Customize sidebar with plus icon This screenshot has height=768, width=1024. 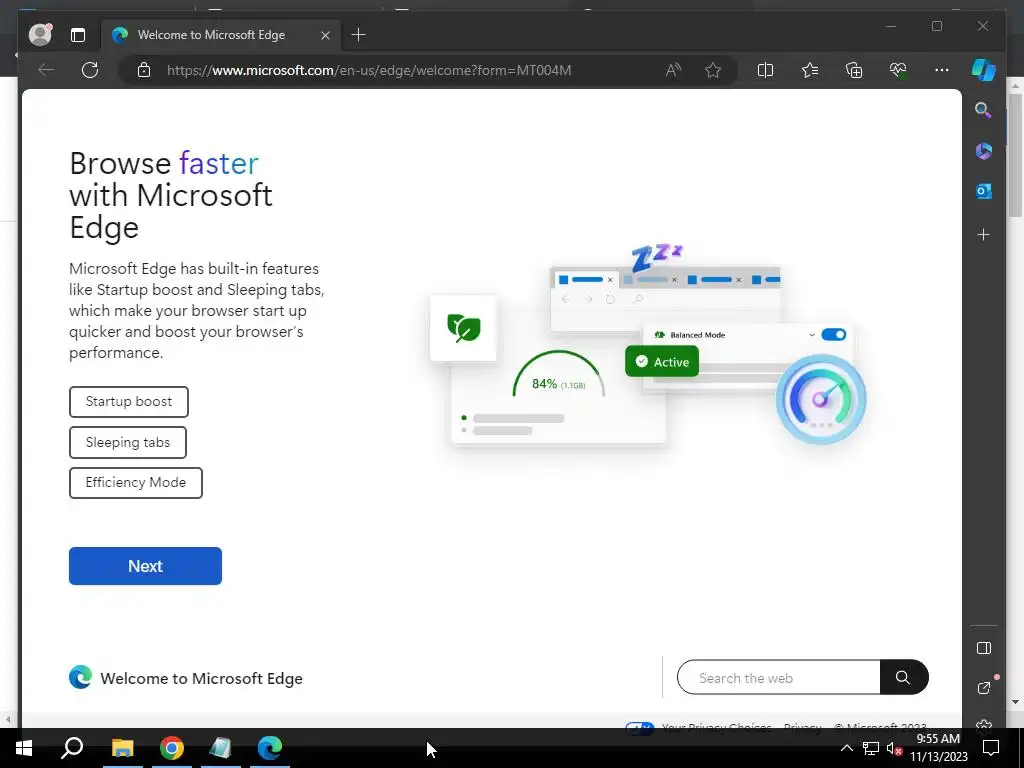[984, 234]
